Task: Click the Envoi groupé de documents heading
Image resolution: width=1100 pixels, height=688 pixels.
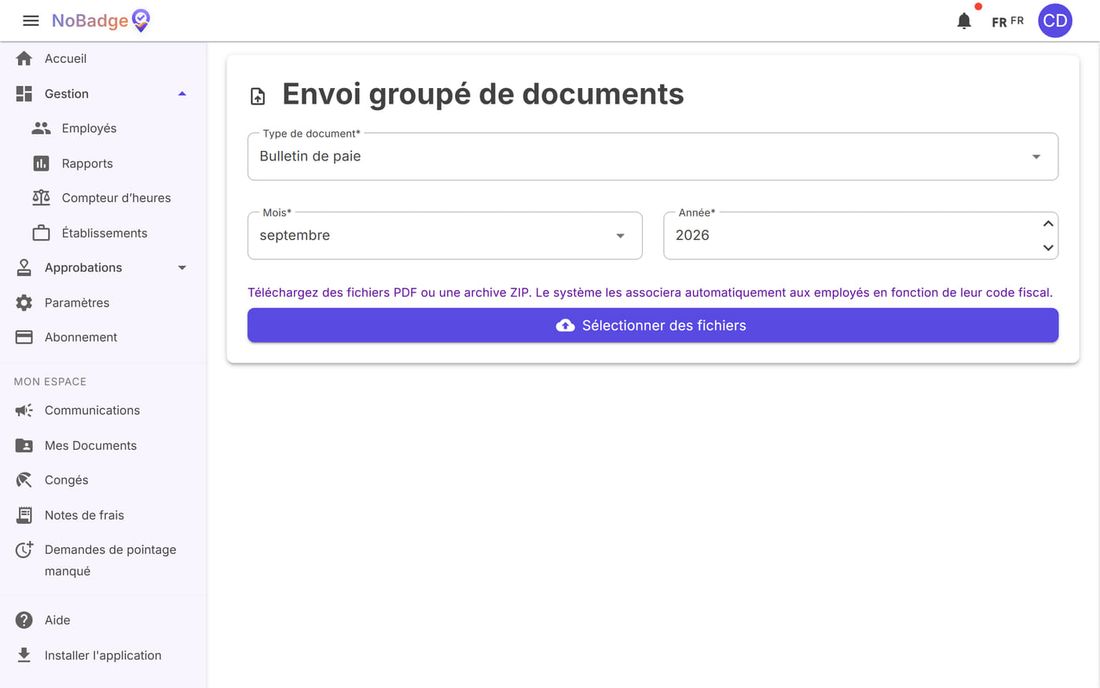Action: point(483,94)
